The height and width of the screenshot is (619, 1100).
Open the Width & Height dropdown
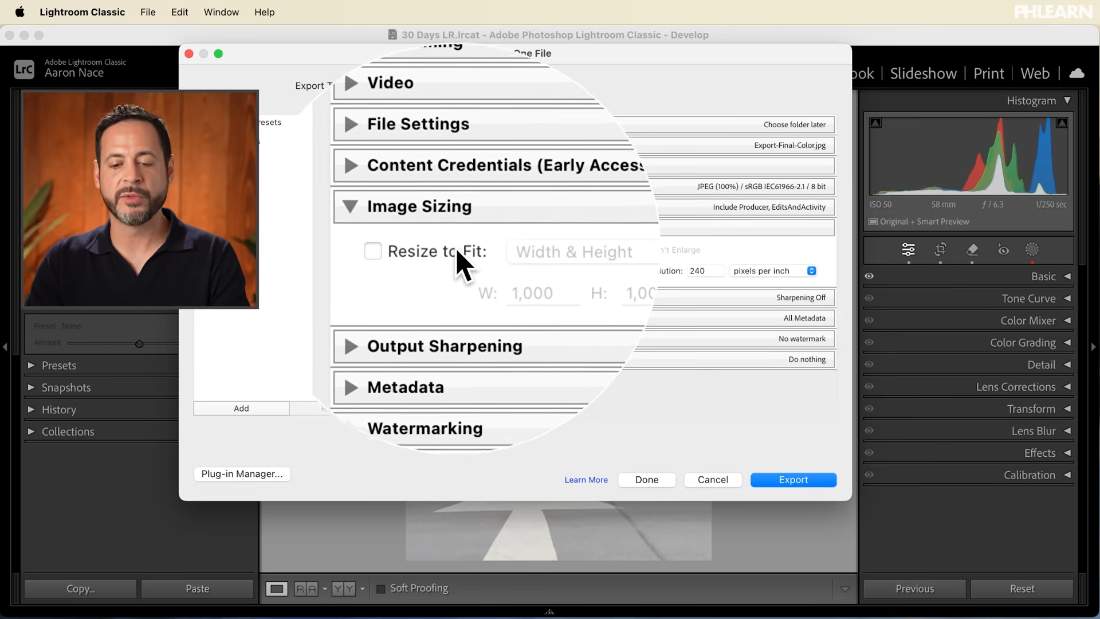click(582, 251)
